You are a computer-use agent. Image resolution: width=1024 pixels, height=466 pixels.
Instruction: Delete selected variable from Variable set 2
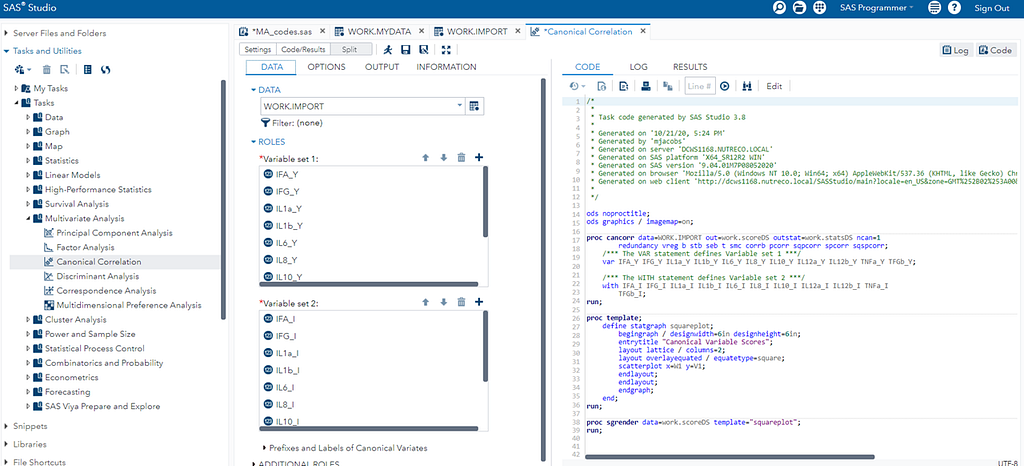coord(461,302)
